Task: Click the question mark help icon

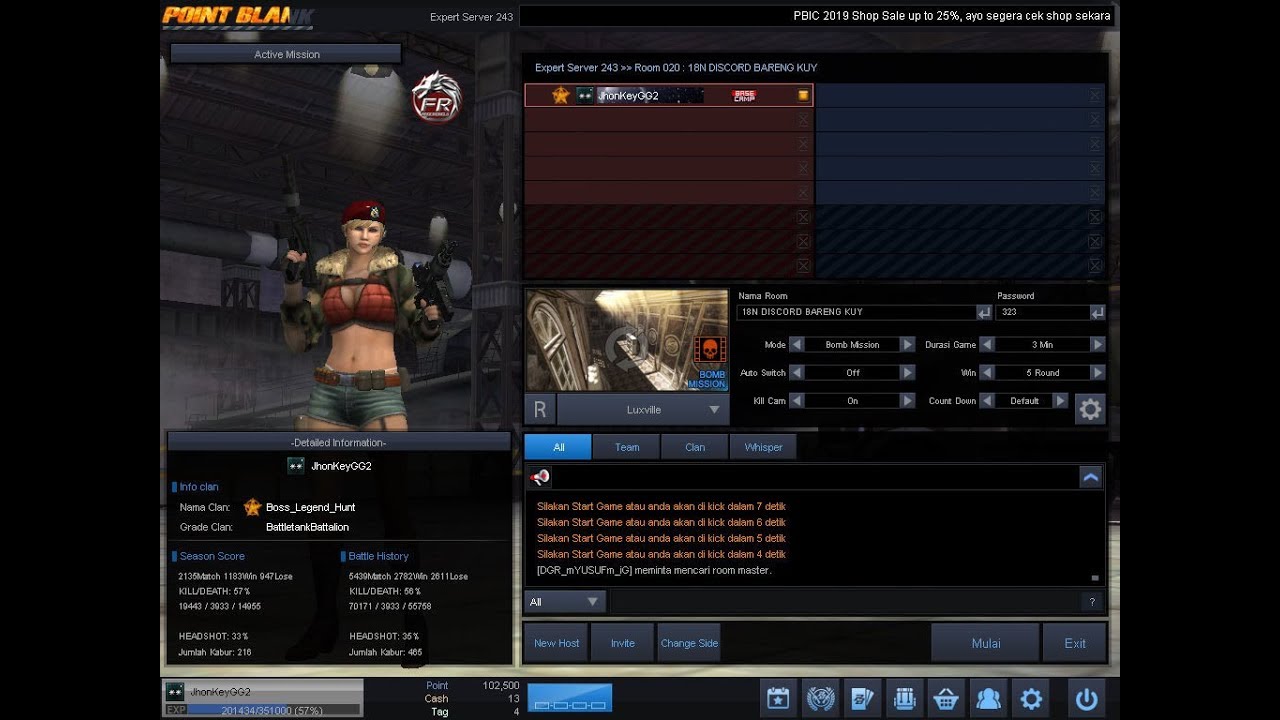Action: pos(1092,602)
